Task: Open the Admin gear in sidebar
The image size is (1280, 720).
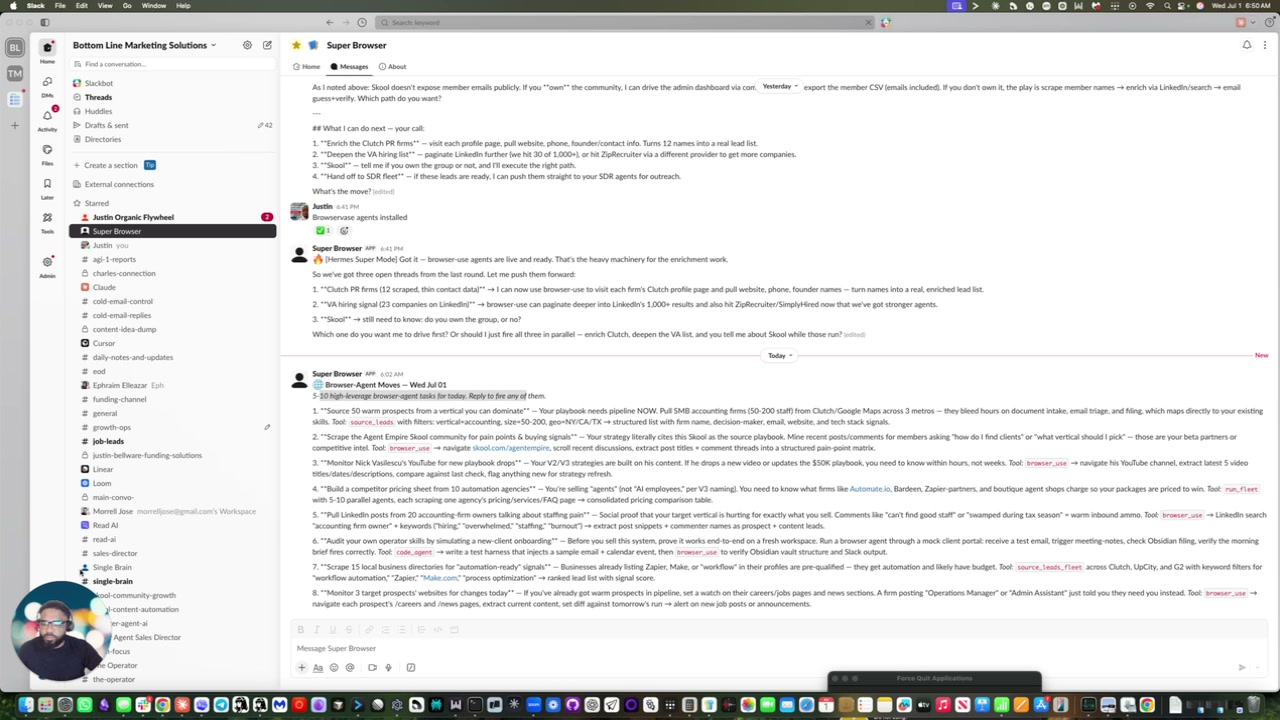Action: [47, 265]
